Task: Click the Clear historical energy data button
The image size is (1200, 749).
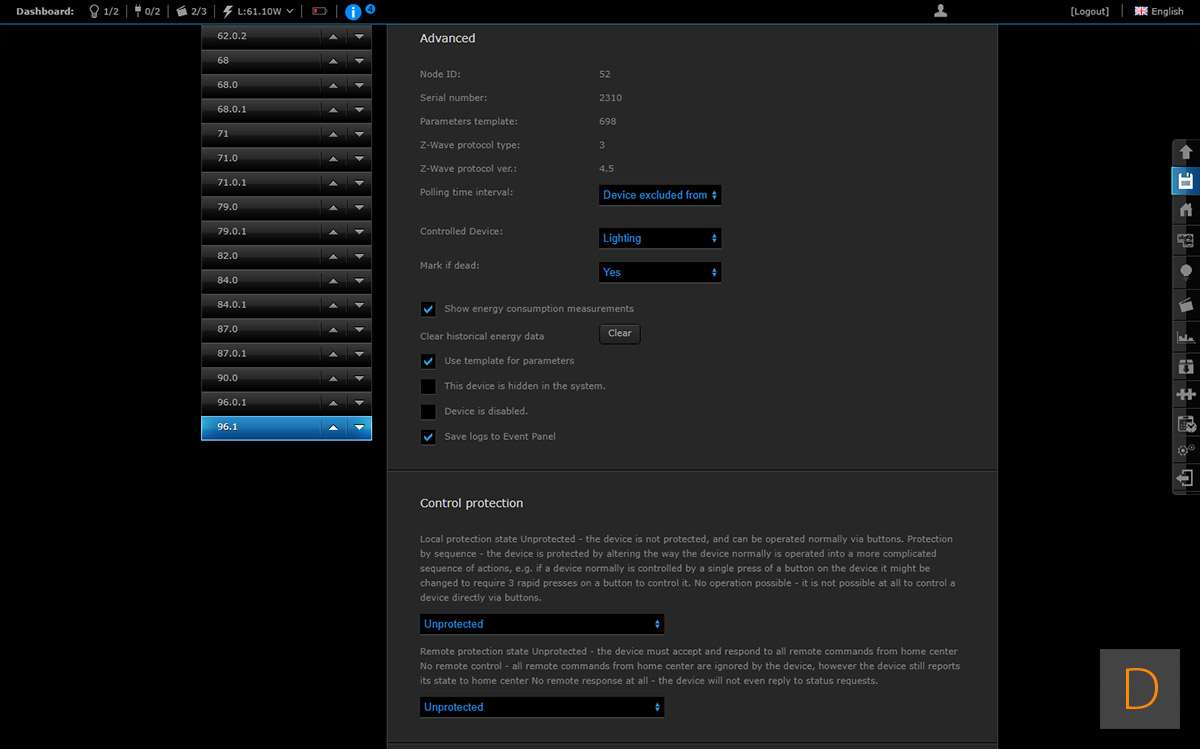Action: 620,334
